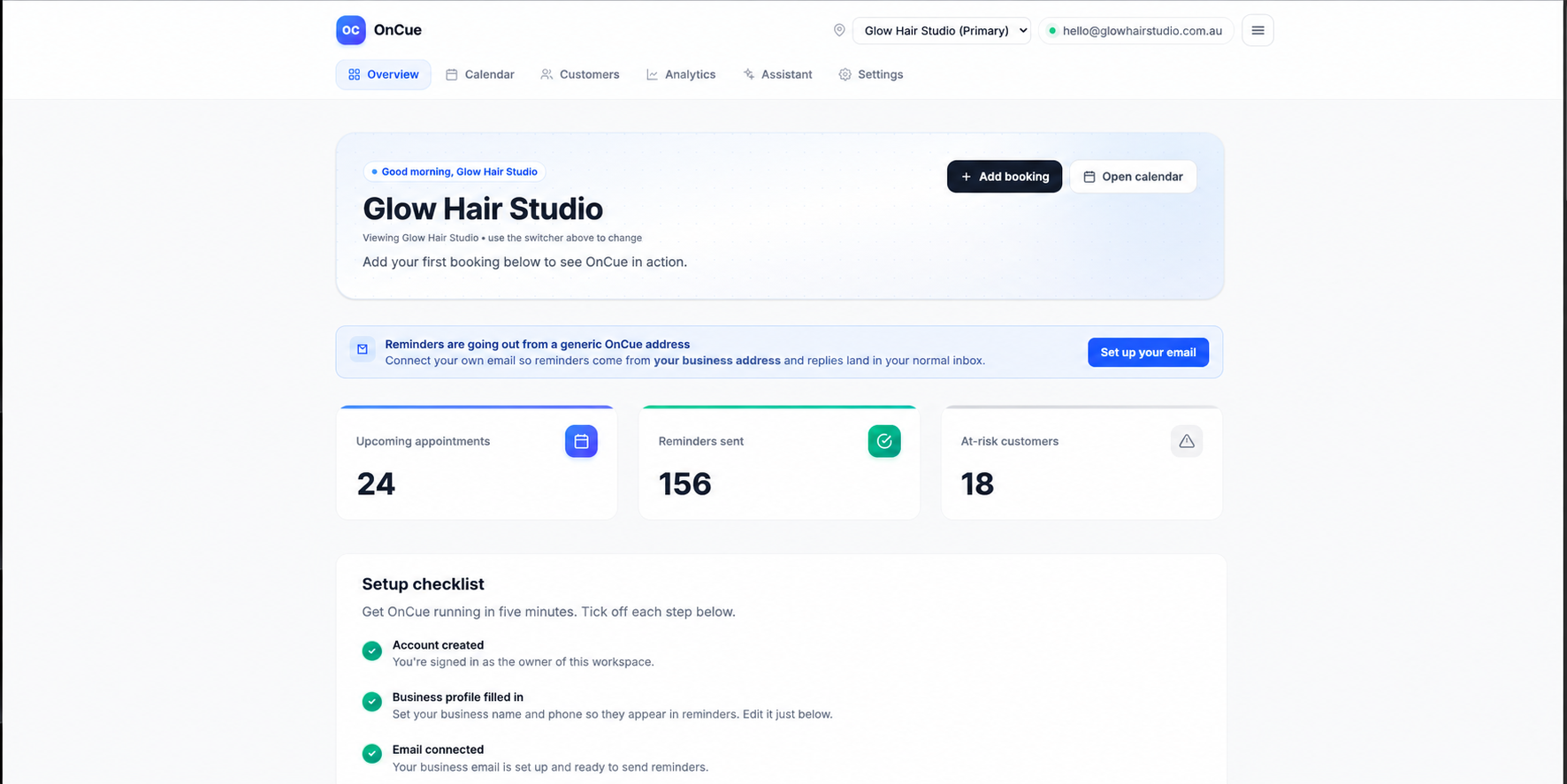The height and width of the screenshot is (784, 1567).
Task: Open the hamburger menu icon
Action: (1257, 30)
